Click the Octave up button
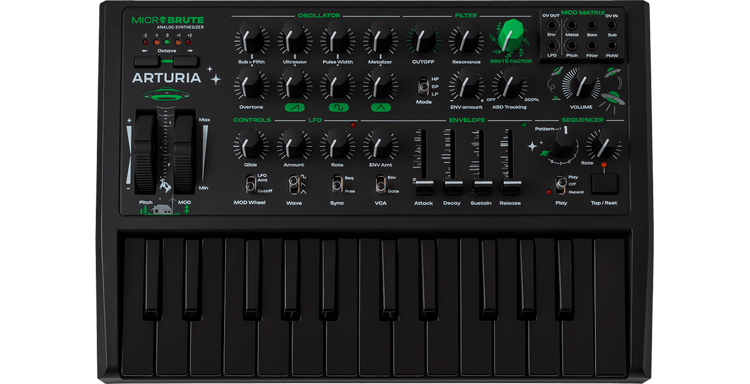The width and height of the screenshot is (750, 384). click(186, 61)
